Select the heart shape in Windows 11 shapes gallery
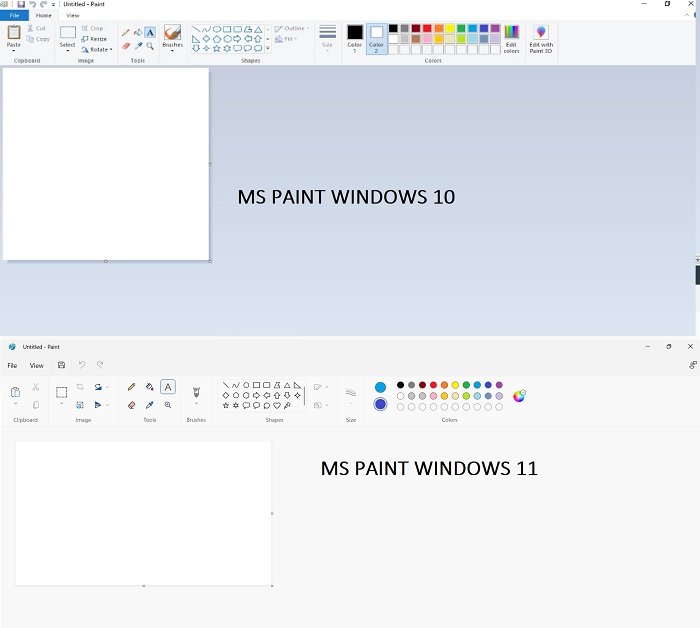Screen dimensions: 700x628 tap(277, 406)
